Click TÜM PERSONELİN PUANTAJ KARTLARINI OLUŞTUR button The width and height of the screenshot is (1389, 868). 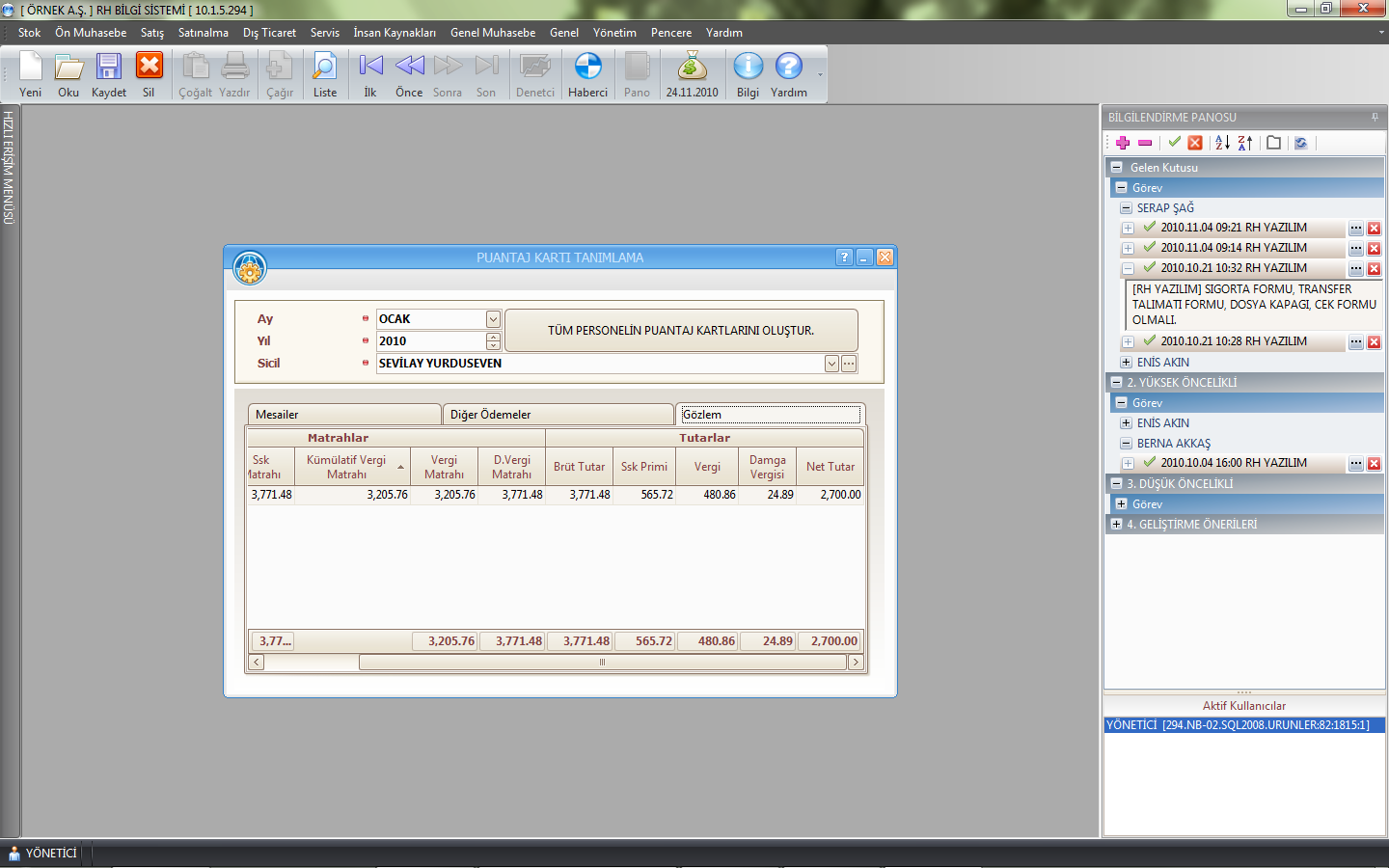click(681, 331)
